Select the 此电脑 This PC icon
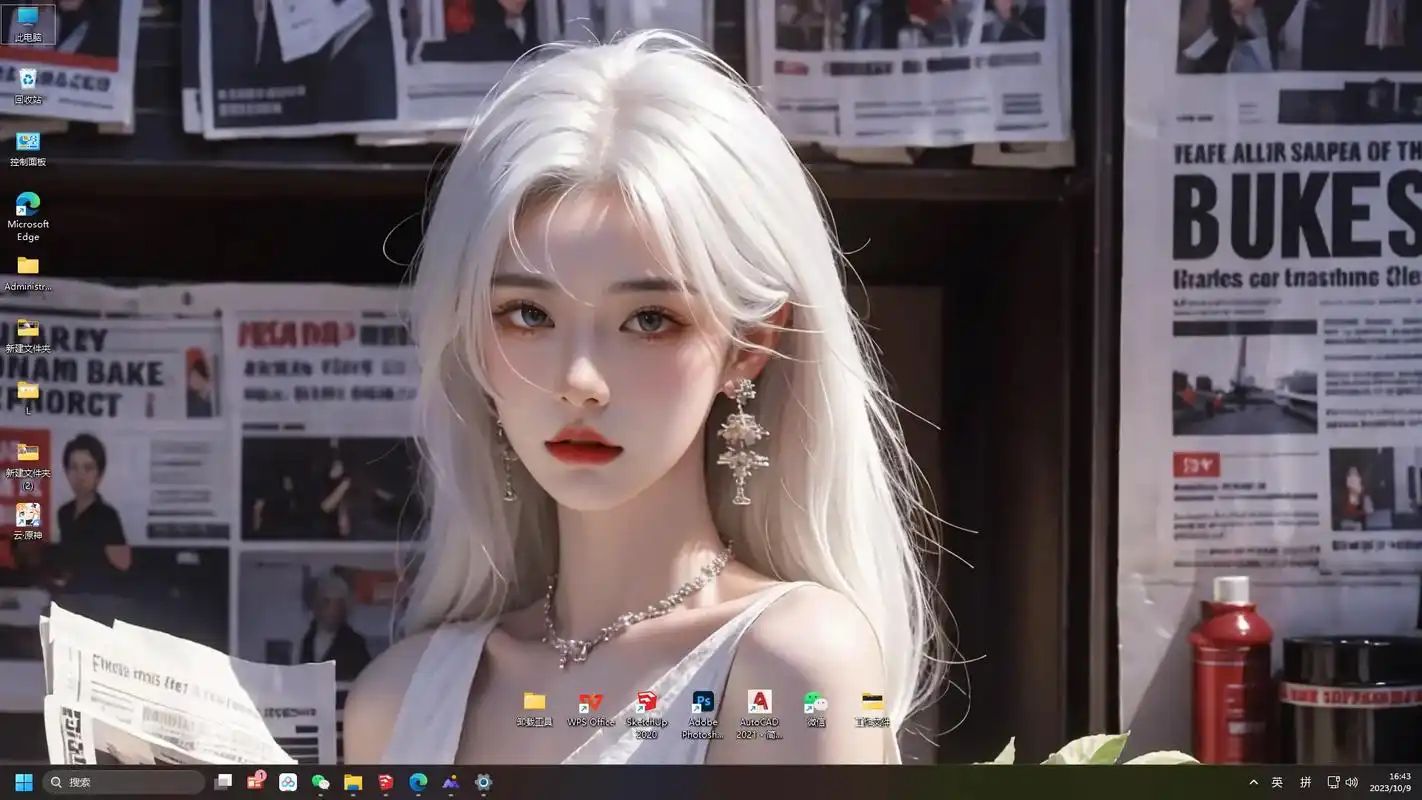1422x800 pixels. [x=28, y=18]
